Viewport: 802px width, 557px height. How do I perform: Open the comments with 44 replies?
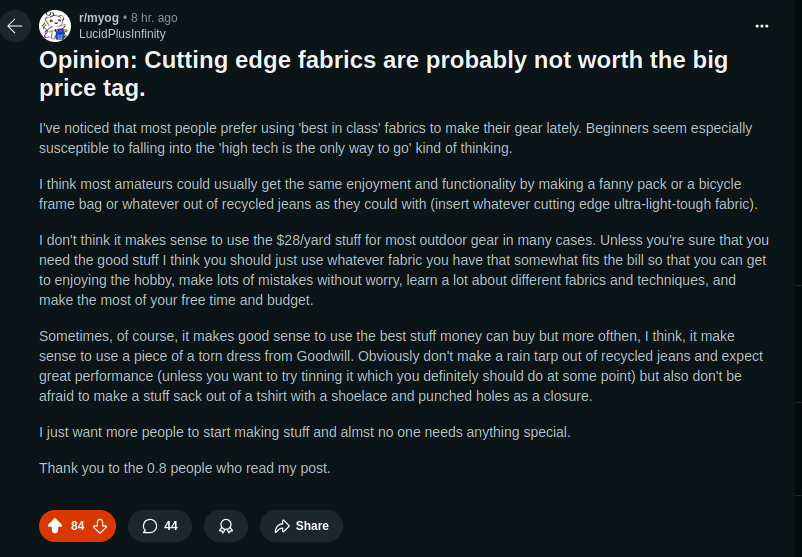(x=160, y=526)
